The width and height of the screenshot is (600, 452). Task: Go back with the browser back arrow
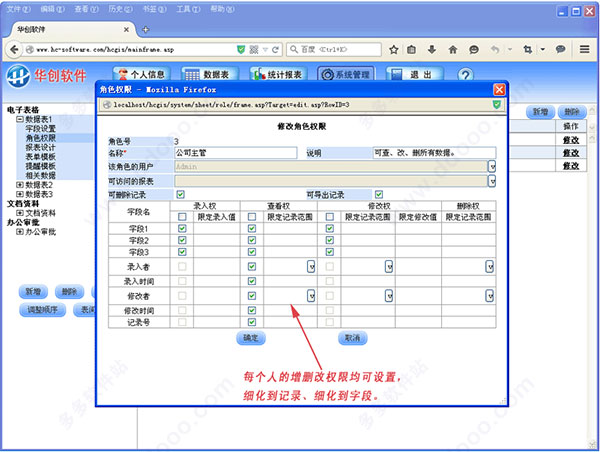[x=14, y=49]
